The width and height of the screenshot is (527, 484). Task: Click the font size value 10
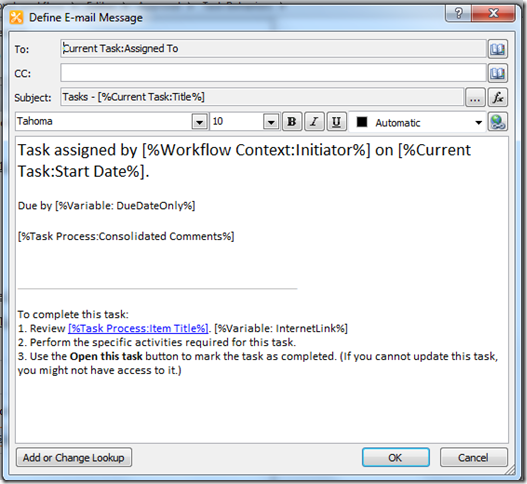pos(218,121)
